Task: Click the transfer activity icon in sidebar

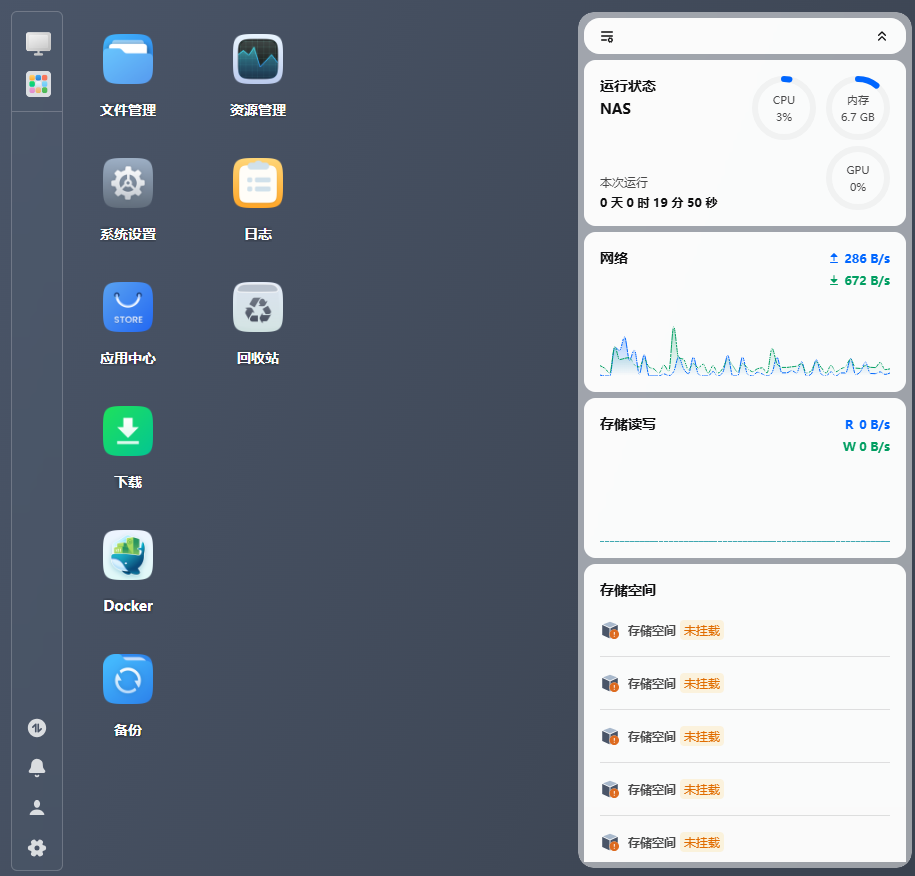Action: tap(37, 728)
